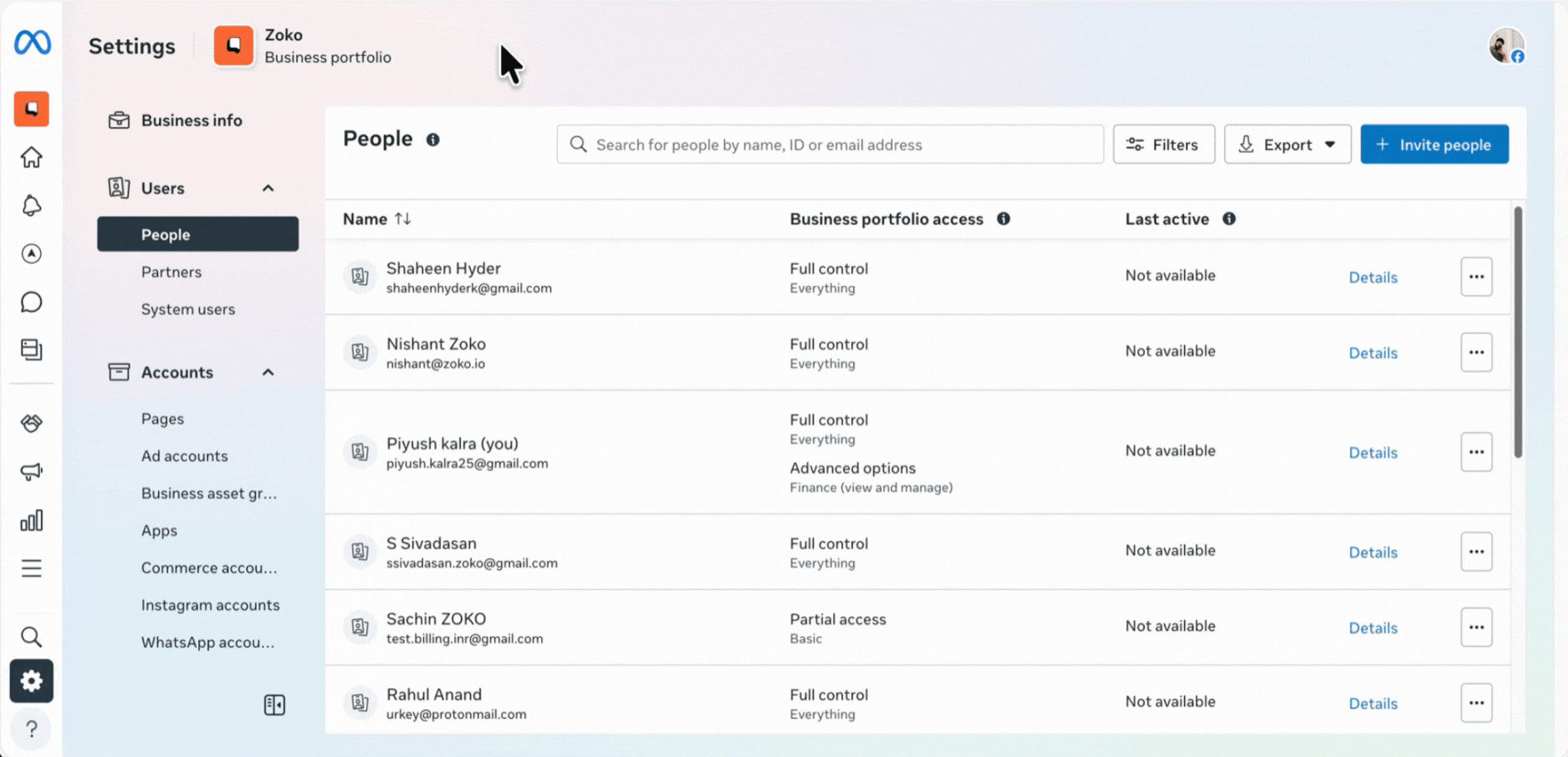The image size is (1568, 757).
Task: Select the Zoko portfolio icon in left rail
Action: coord(32,109)
